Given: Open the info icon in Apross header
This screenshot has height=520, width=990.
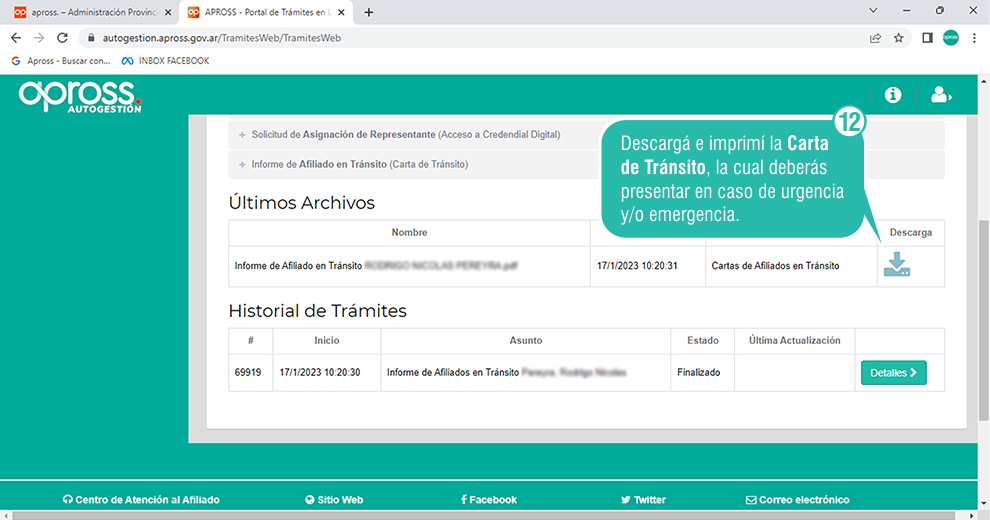Looking at the screenshot, I should [893, 95].
